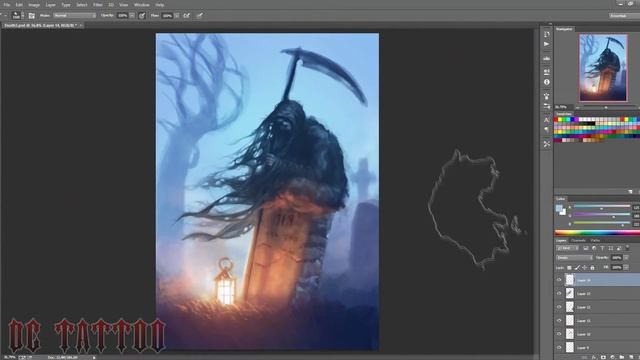Hide Layer 12 with its eye icon

559,307
